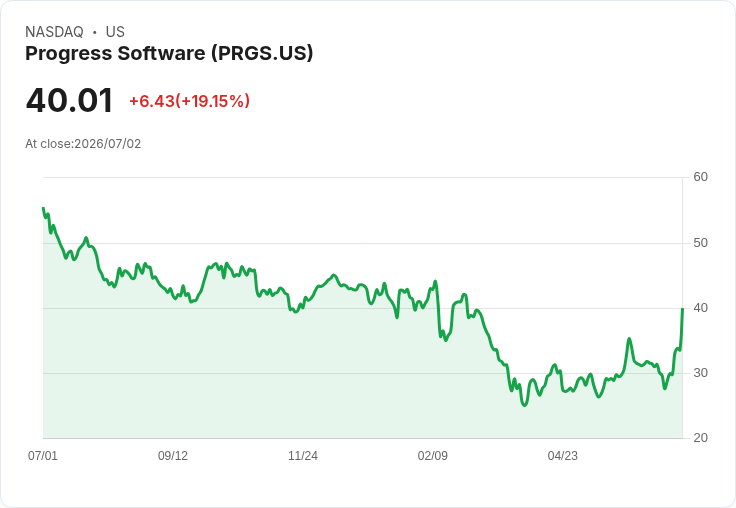Click the 04/23 date axis label
Screen dimensions: 736x508
coord(563,455)
